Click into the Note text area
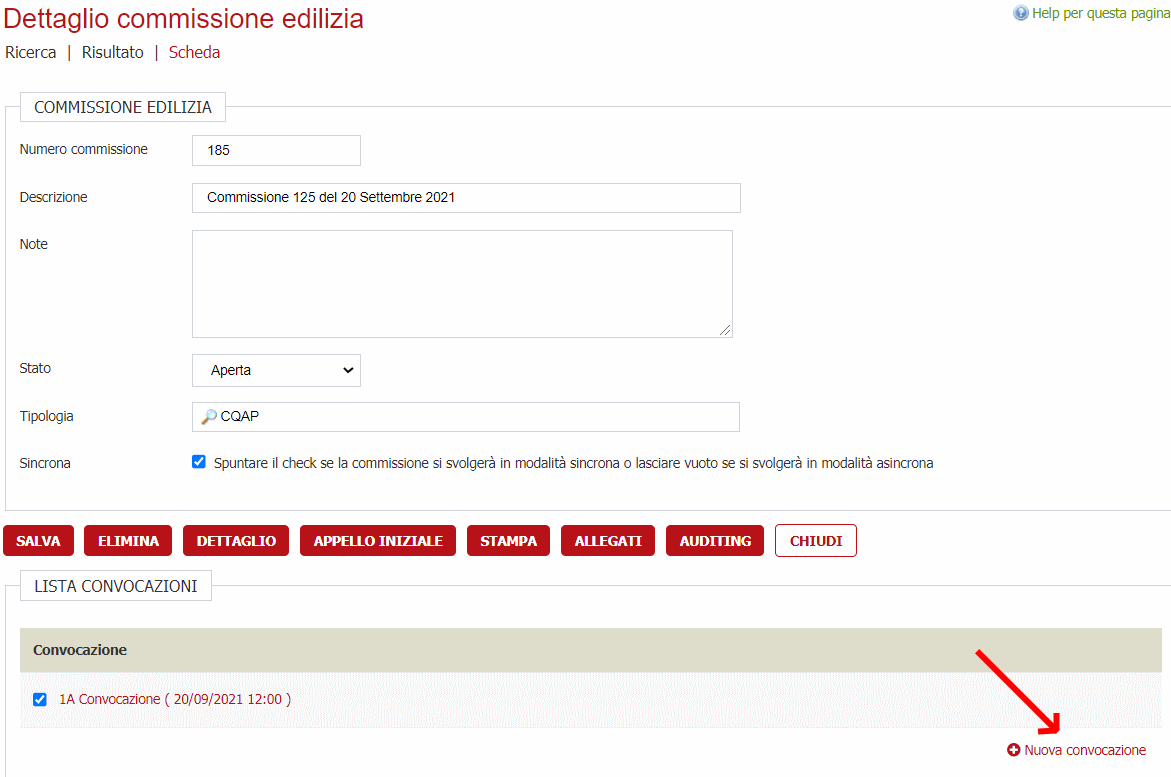The width and height of the screenshot is (1171, 777). (461, 284)
